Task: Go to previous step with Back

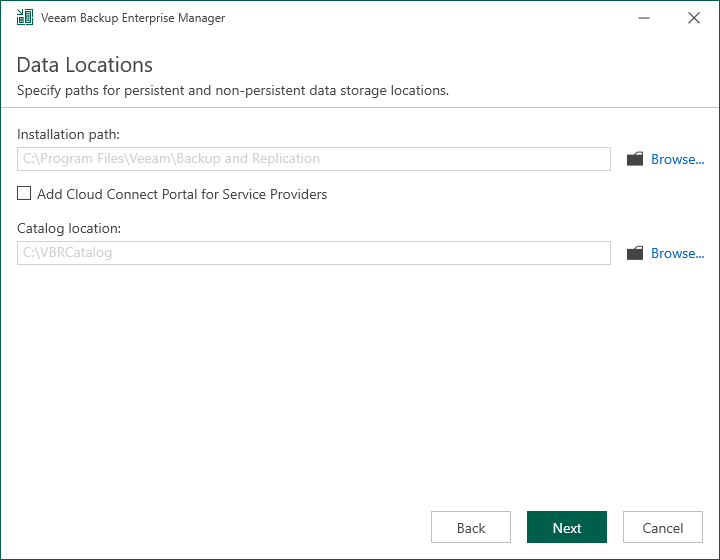Action: pos(471,527)
